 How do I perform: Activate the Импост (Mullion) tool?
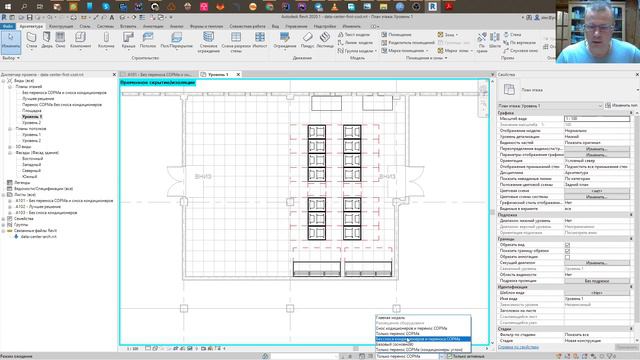[260, 40]
